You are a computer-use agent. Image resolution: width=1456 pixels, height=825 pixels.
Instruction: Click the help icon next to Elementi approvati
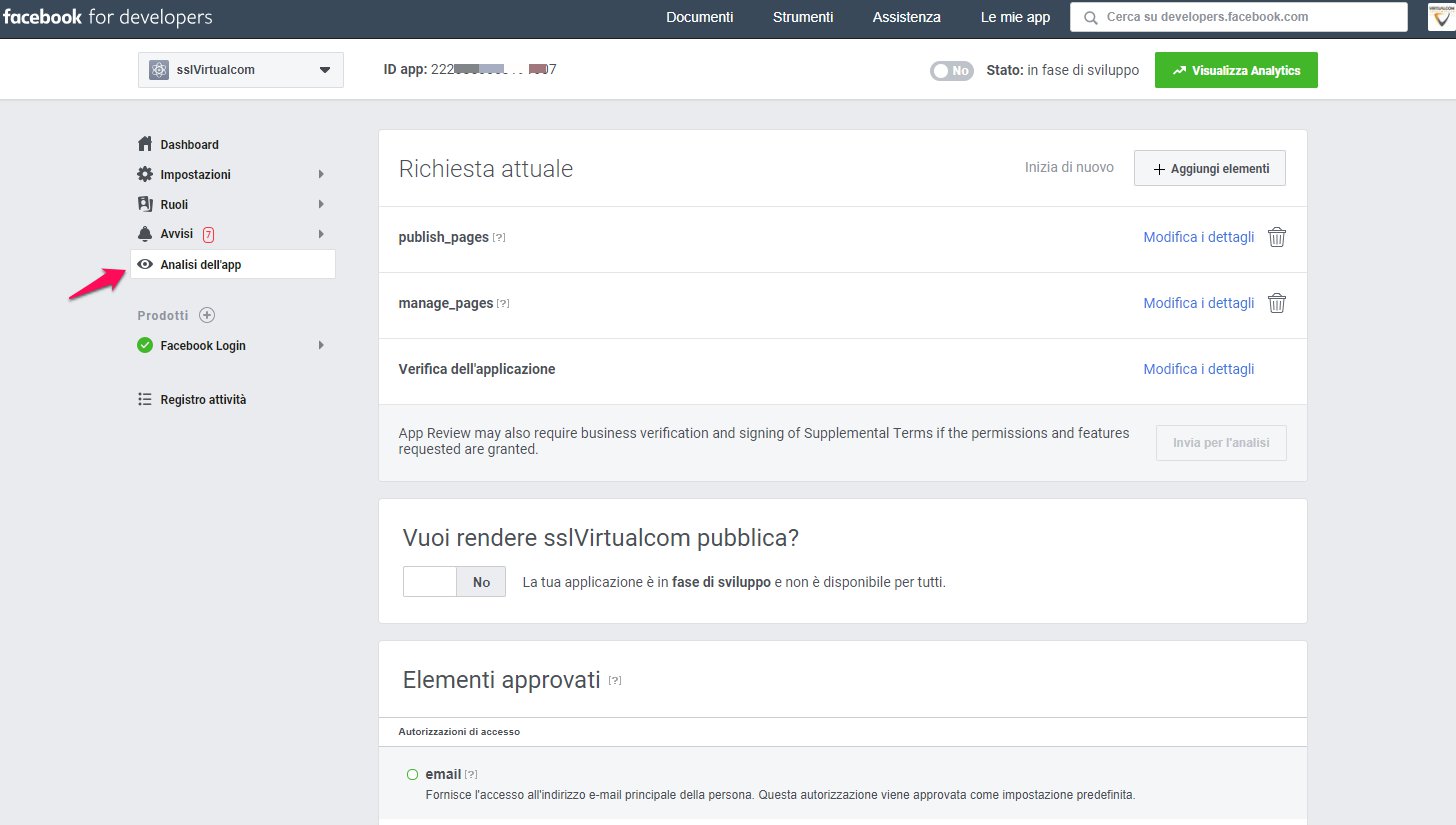[x=615, y=681]
